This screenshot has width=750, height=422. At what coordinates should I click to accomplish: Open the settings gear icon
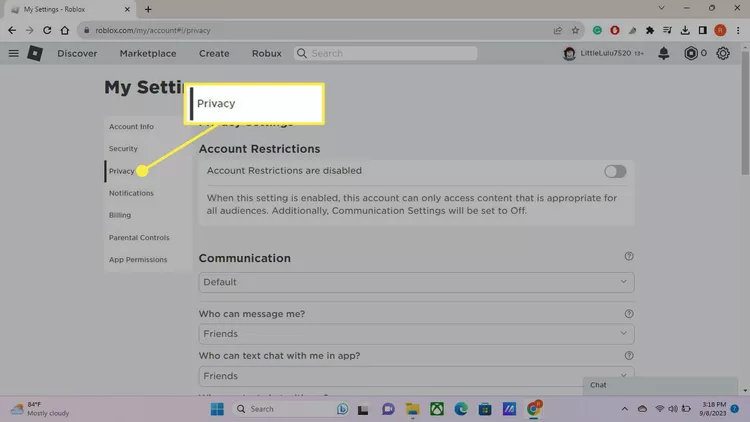pos(723,53)
